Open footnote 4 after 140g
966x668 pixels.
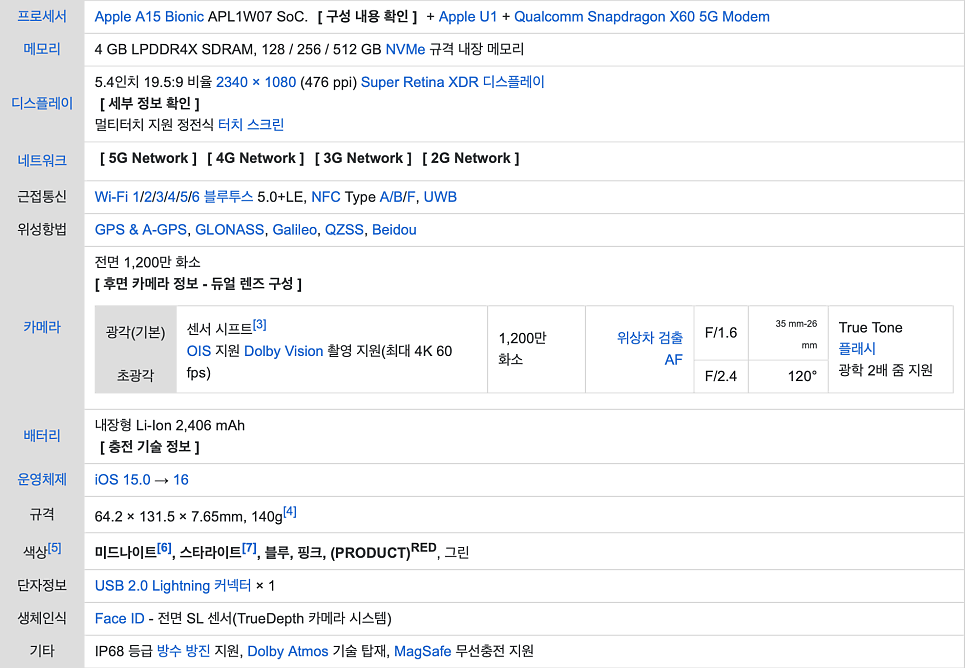[x=290, y=511]
